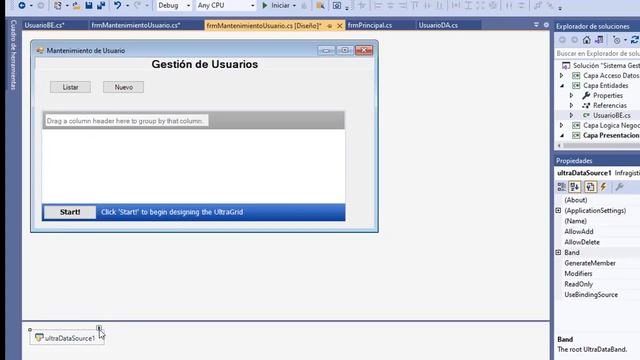Open the ultraDataSource1 smart tag glyph
Viewport: 640px width, 360px height.
pyautogui.click(x=99, y=328)
